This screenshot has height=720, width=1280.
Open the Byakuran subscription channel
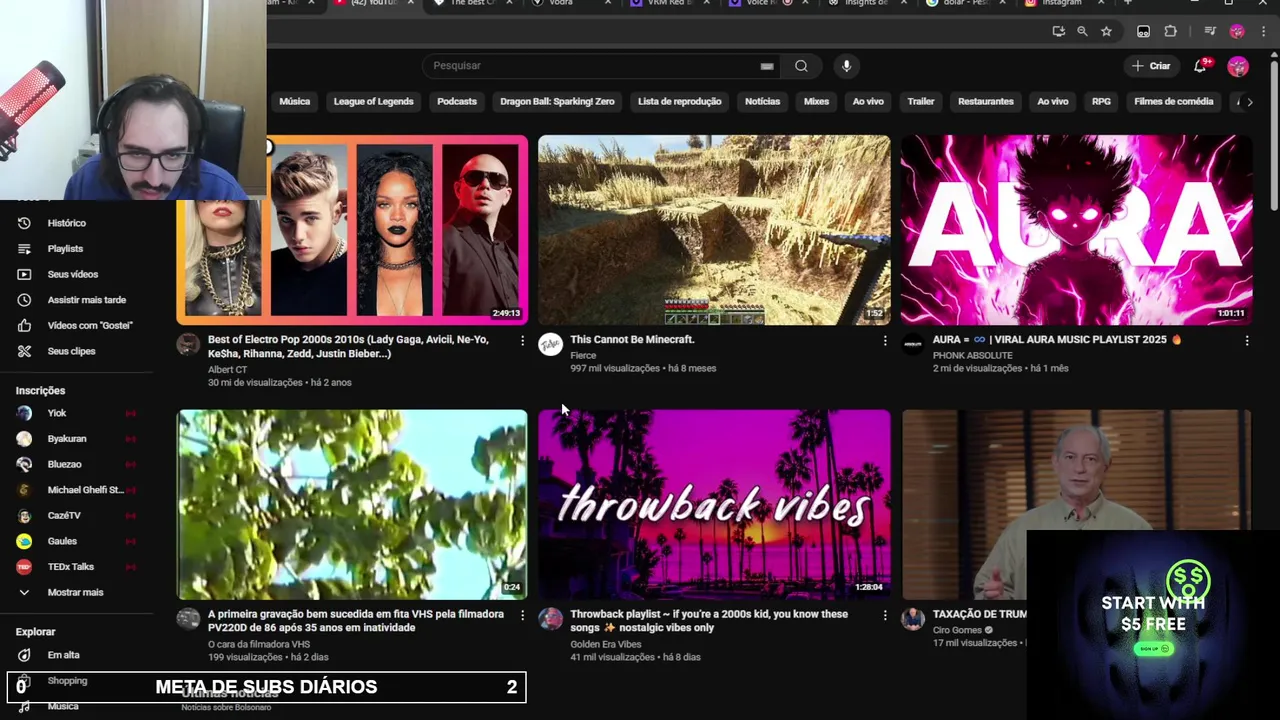tap(66, 439)
